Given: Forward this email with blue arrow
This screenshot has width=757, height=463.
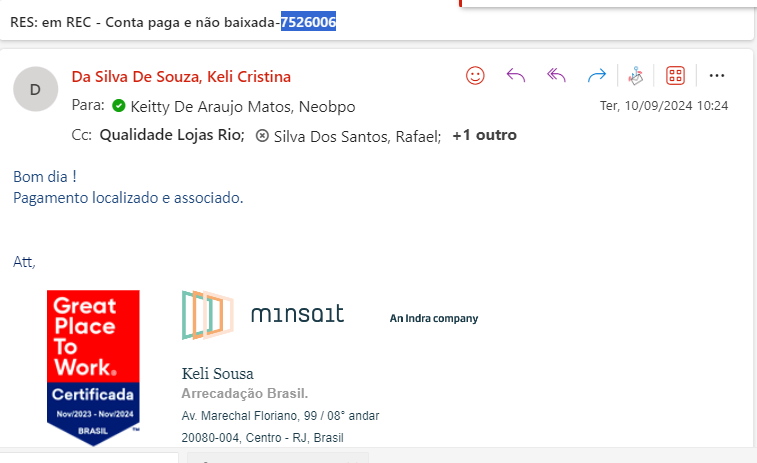Looking at the screenshot, I should (597, 75).
